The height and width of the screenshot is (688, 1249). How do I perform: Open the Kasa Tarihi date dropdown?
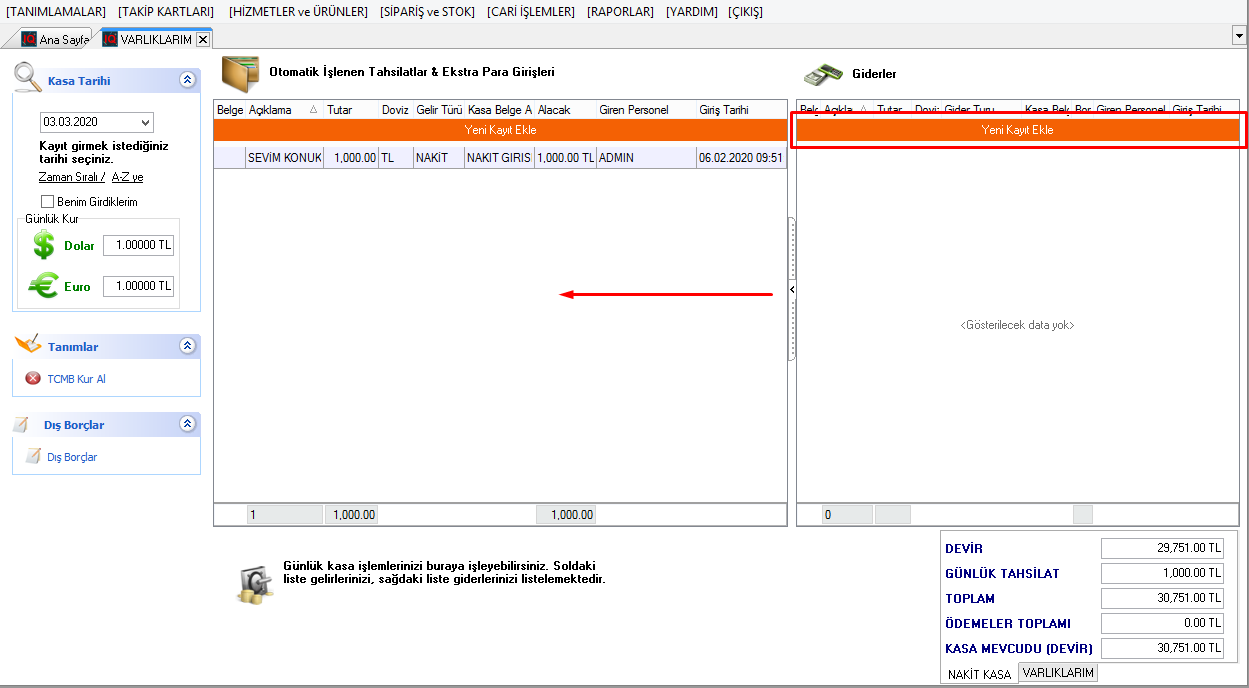pyautogui.click(x=146, y=122)
